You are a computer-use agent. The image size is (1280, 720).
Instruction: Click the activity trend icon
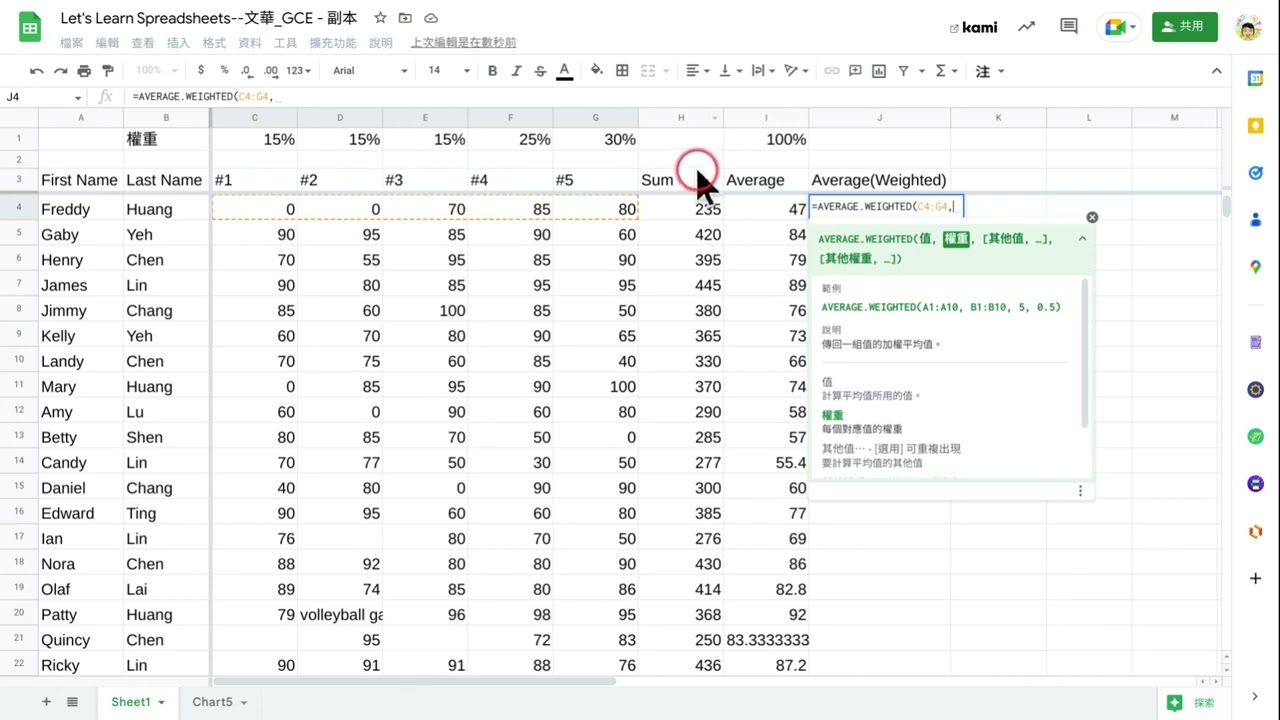[x=1027, y=27]
